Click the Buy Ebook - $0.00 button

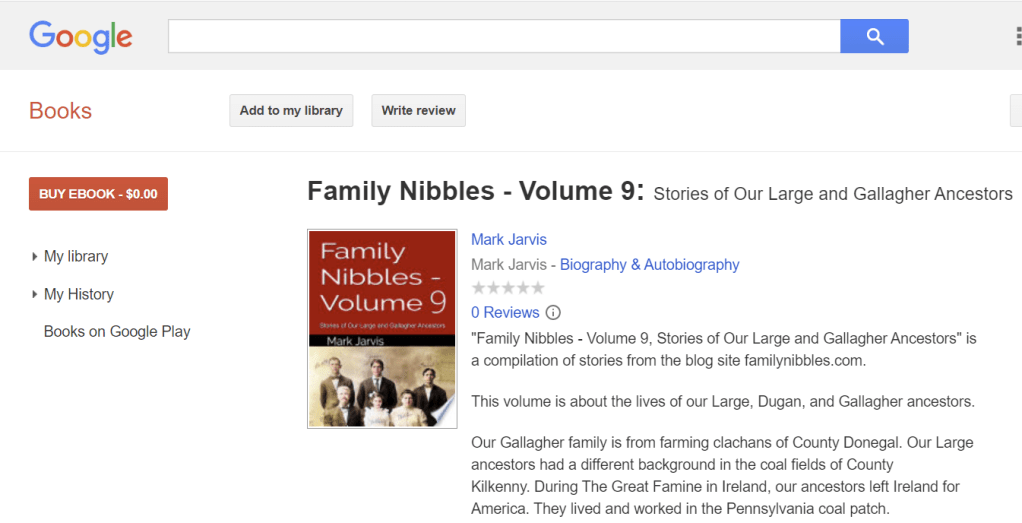[x=98, y=194]
